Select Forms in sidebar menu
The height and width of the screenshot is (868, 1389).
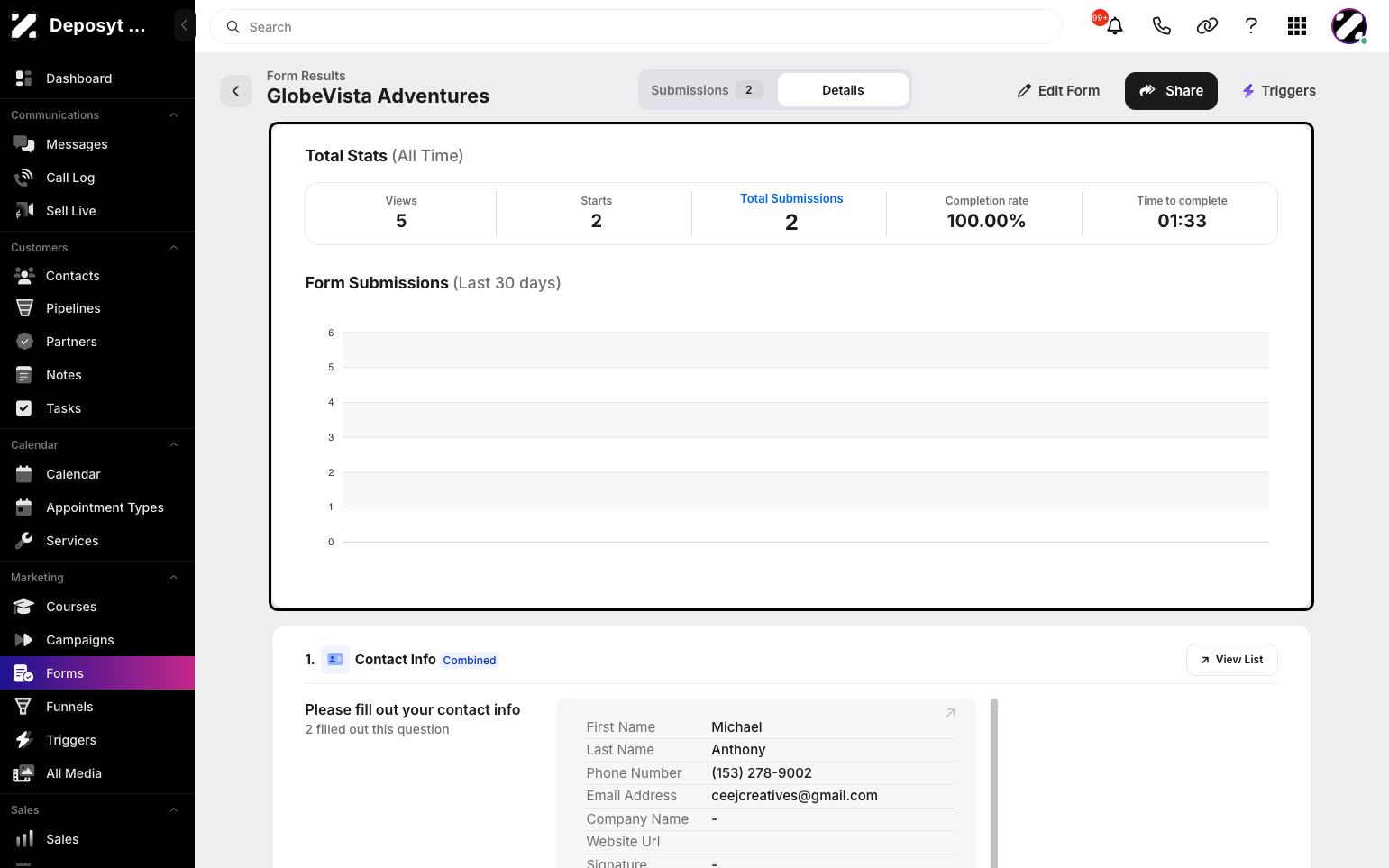click(97, 673)
